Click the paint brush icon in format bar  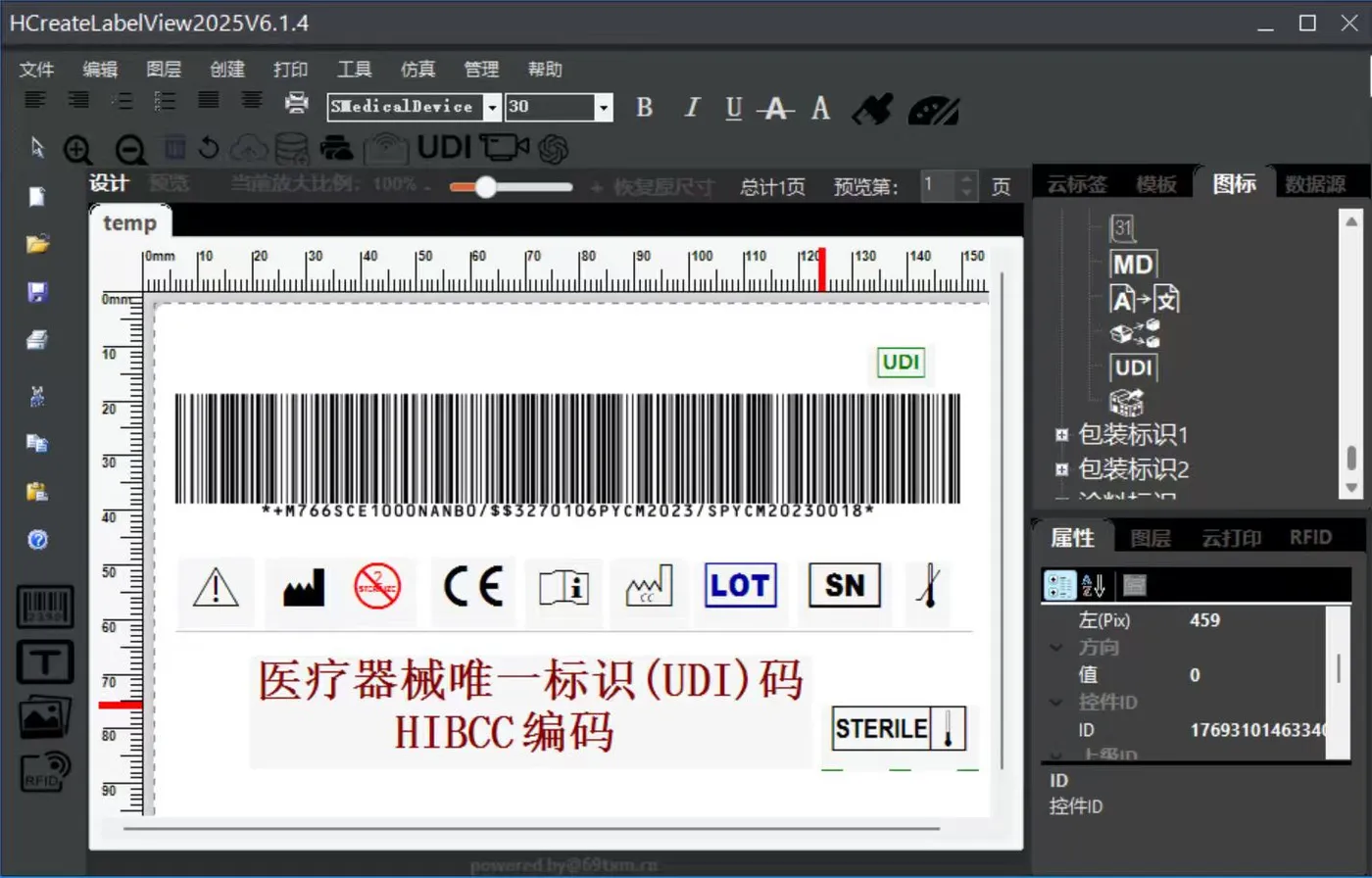(x=871, y=109)
